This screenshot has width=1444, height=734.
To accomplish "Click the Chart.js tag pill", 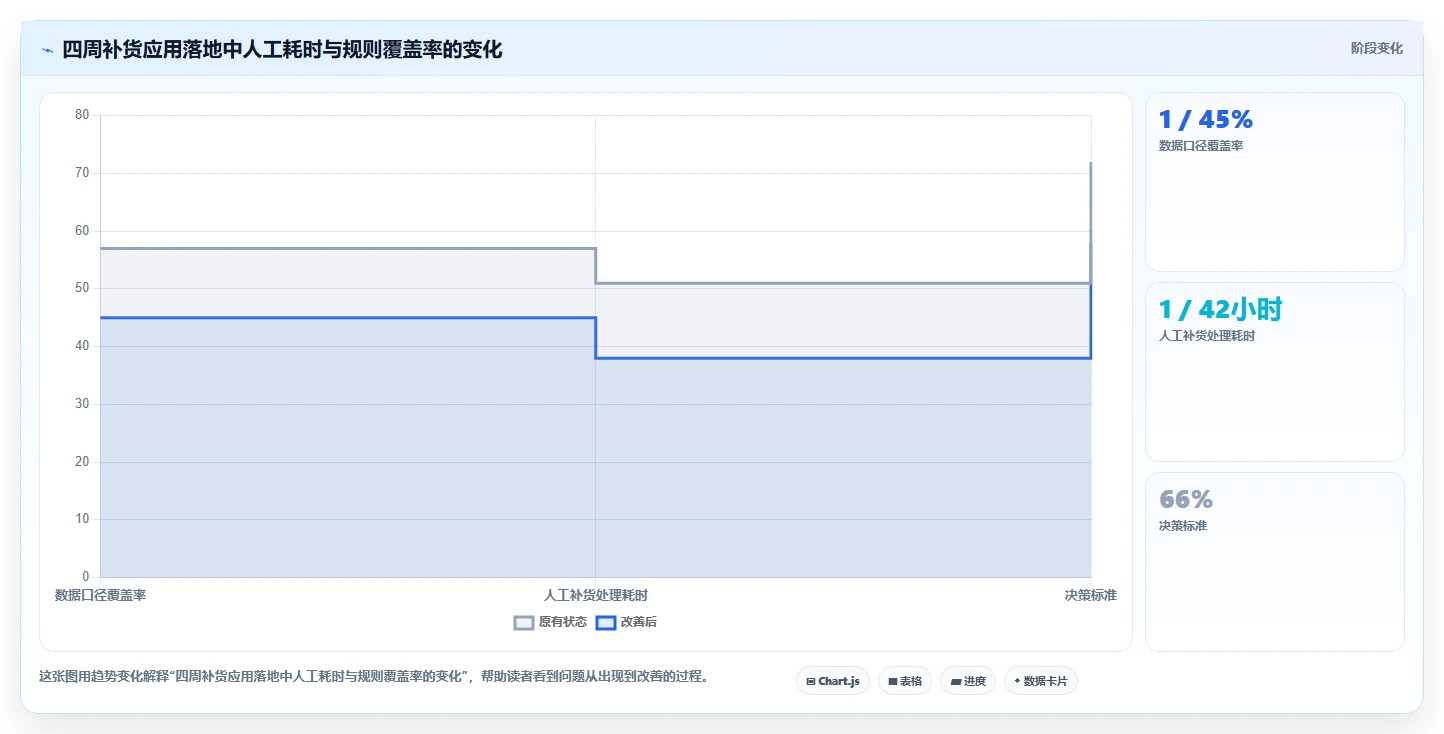I will click(833, 681).
